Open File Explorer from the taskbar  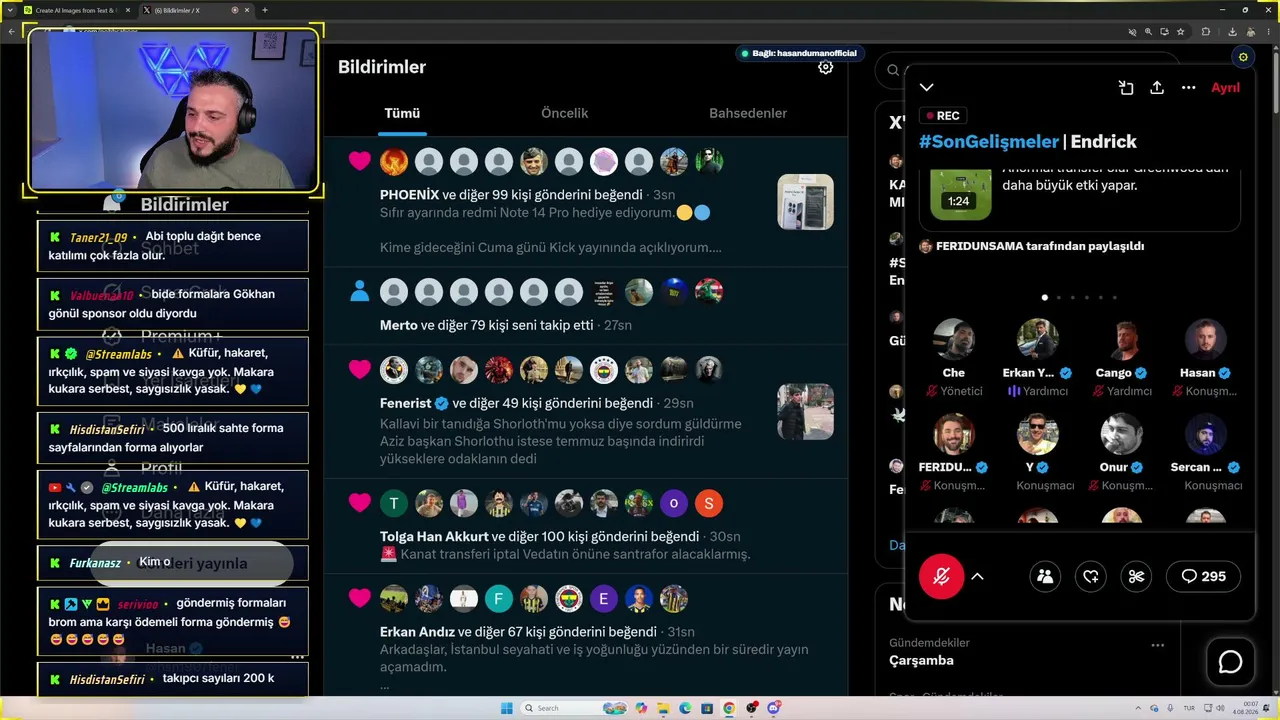[663, 708]
